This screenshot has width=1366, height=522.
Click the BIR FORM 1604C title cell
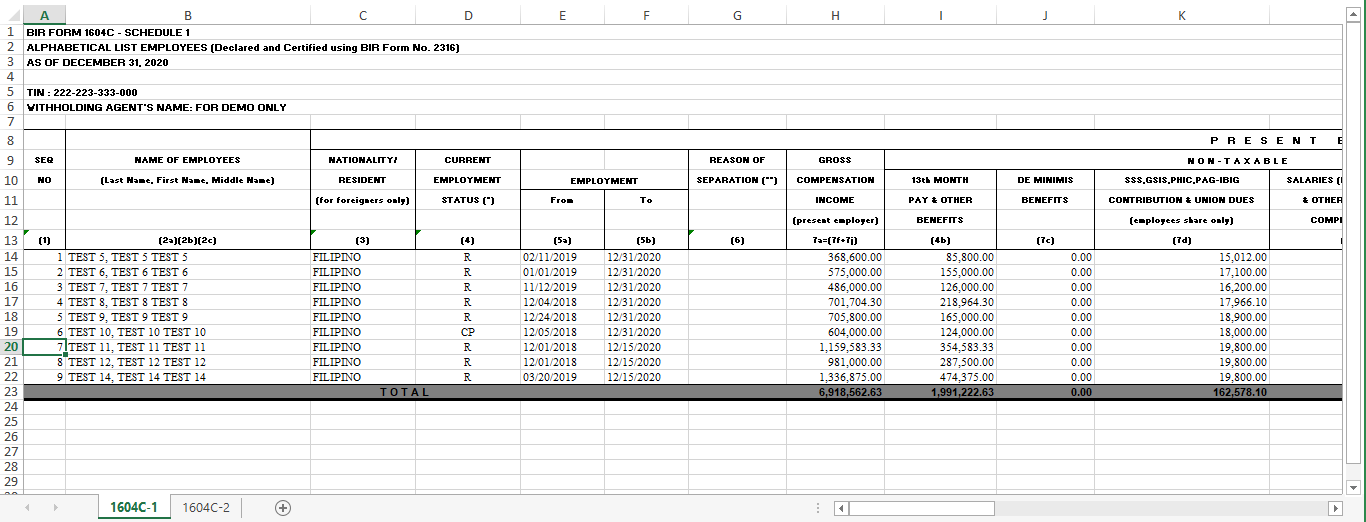click(108, 32)
